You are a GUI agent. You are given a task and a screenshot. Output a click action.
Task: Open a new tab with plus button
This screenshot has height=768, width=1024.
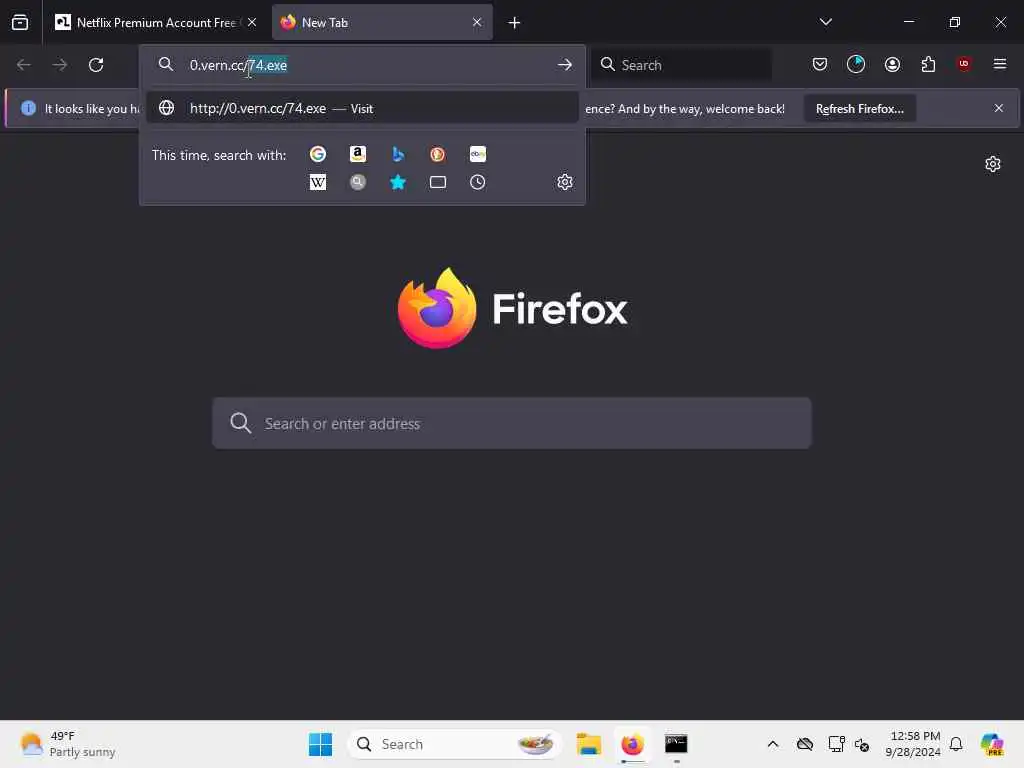pos(515,23)
